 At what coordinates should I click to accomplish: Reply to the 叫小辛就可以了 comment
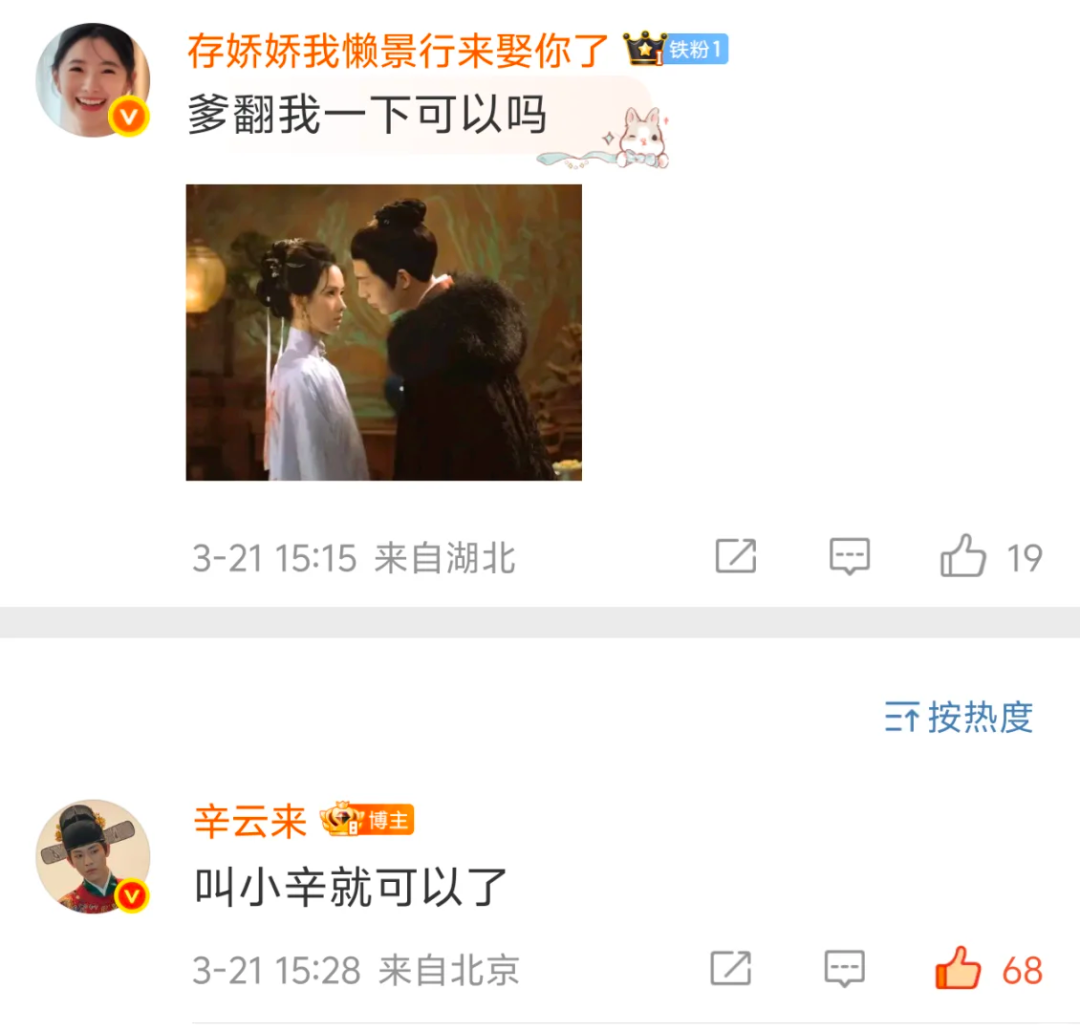[844, 969]
